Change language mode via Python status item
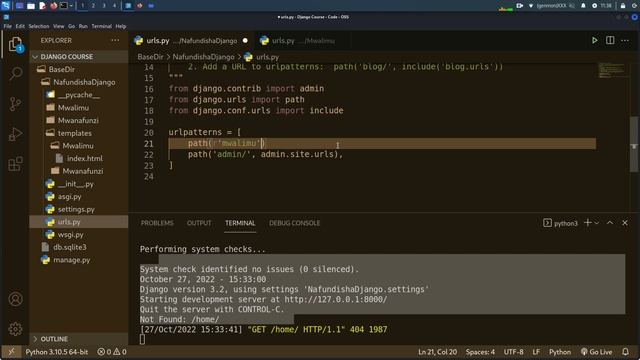640x360 pixels. coord(560,351)
